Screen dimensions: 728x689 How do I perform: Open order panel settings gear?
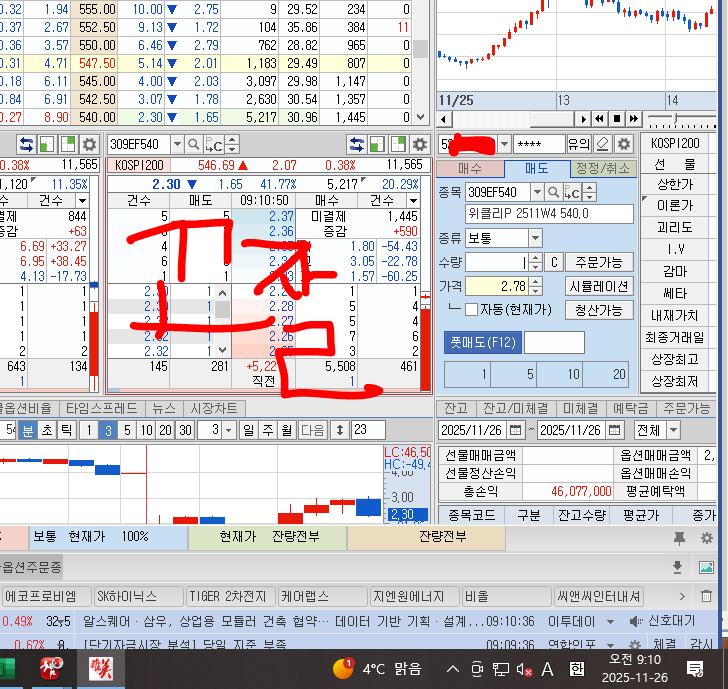pos(624,144)
